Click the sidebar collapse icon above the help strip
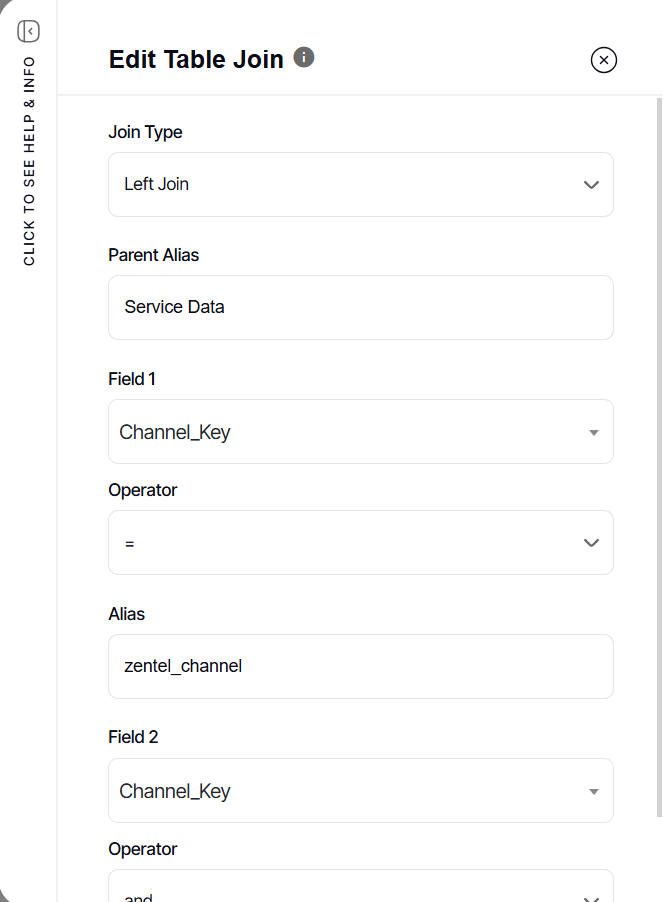The image size is (663, 902). [x=29, y=31]
